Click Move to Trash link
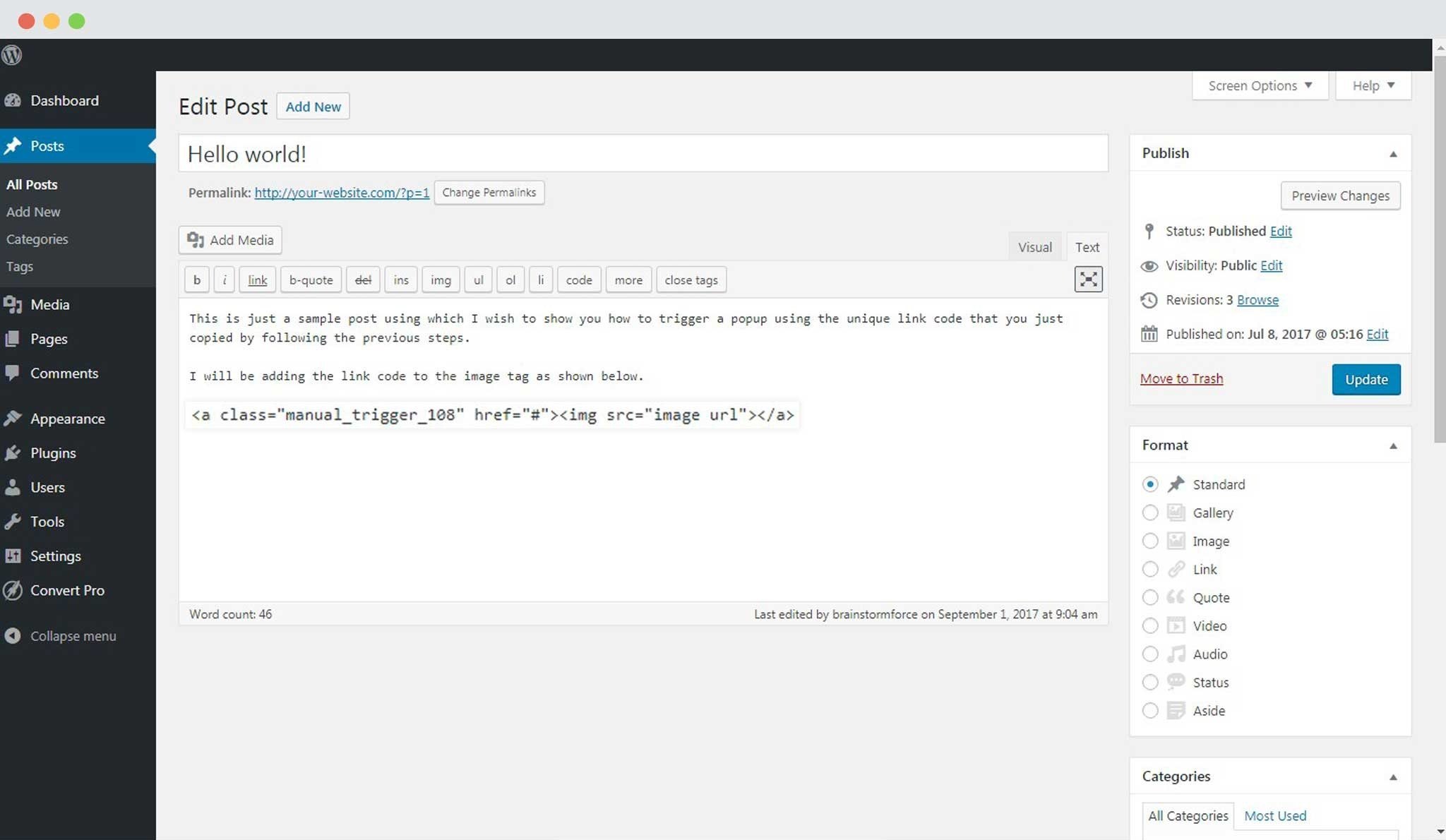 click(1181, 379)
